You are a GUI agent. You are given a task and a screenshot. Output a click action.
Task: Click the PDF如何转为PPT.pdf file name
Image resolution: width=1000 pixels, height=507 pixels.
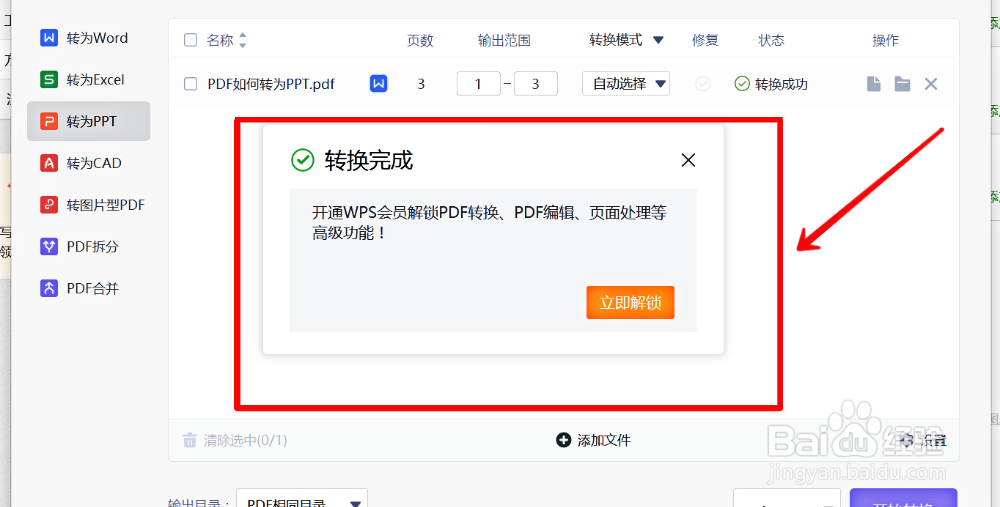[x=271, y=84]
